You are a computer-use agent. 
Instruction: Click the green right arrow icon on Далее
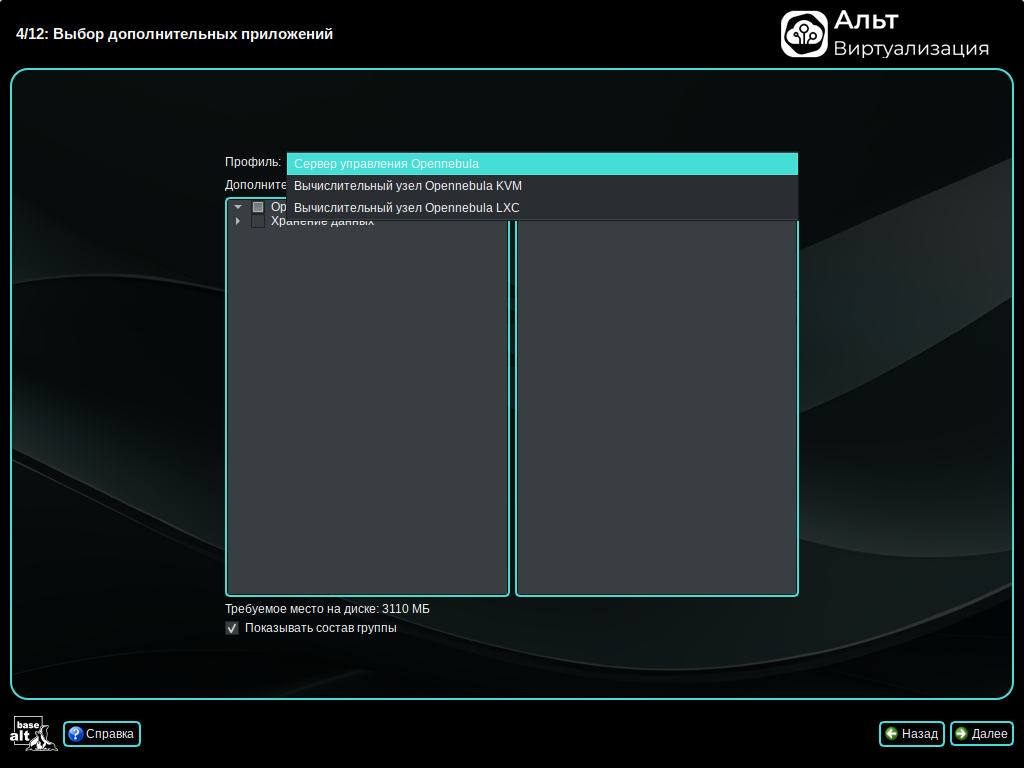[x=961, y=734]
